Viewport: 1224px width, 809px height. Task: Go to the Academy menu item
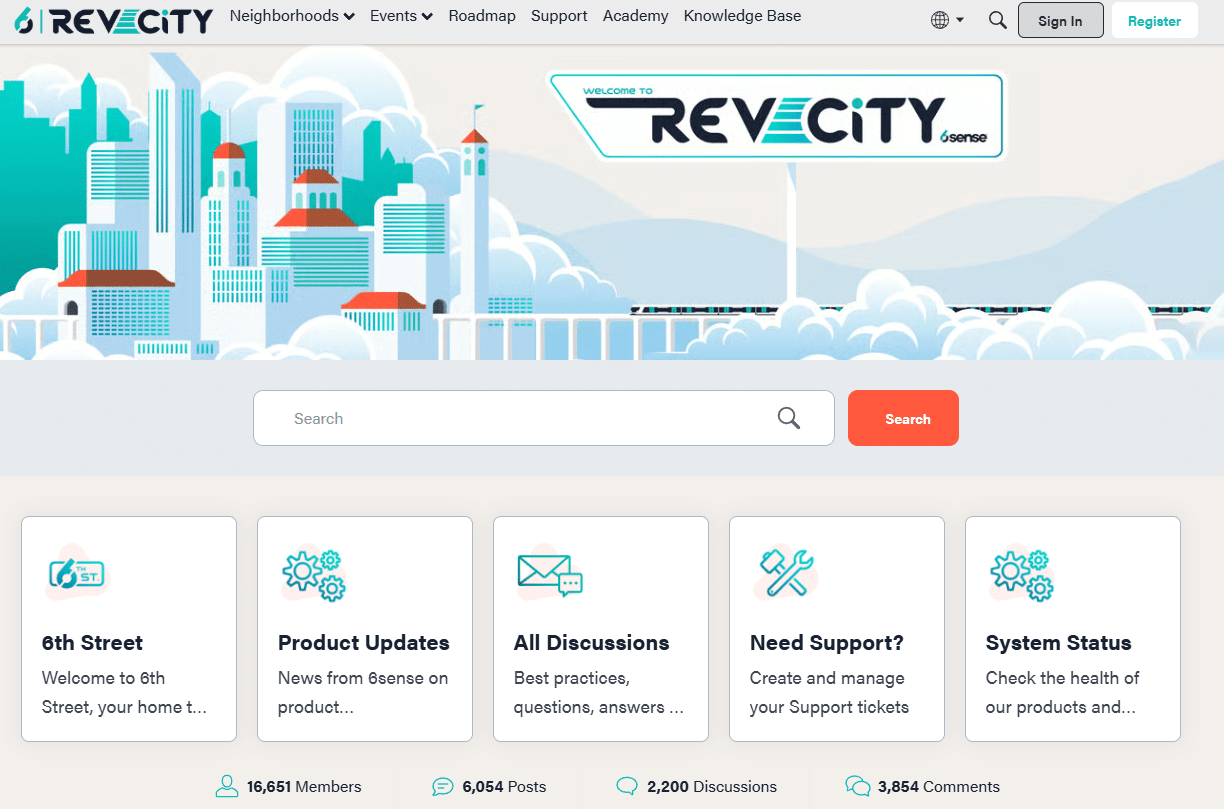[x=635, y=16]
